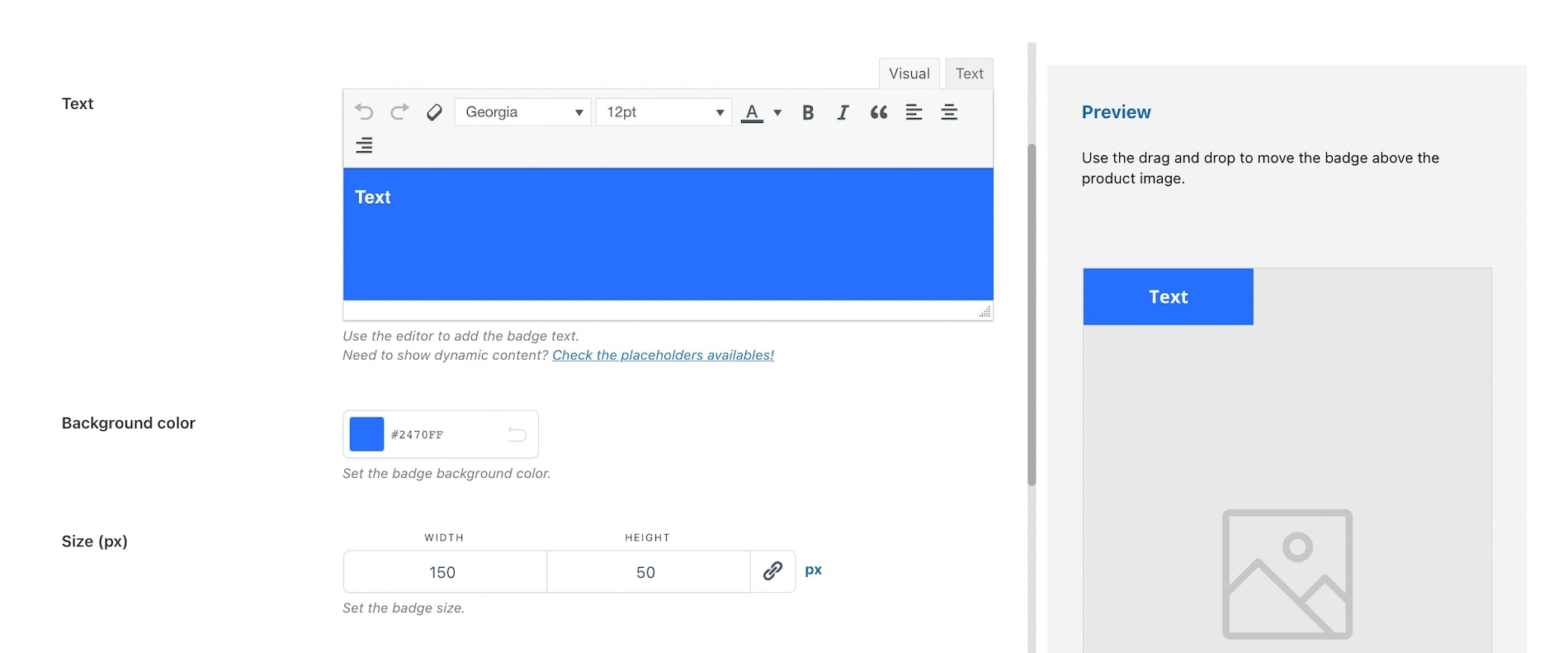Click inside the blue badge text editor area
Viewport: 1568px width, 653px height.
coord(668,234)
